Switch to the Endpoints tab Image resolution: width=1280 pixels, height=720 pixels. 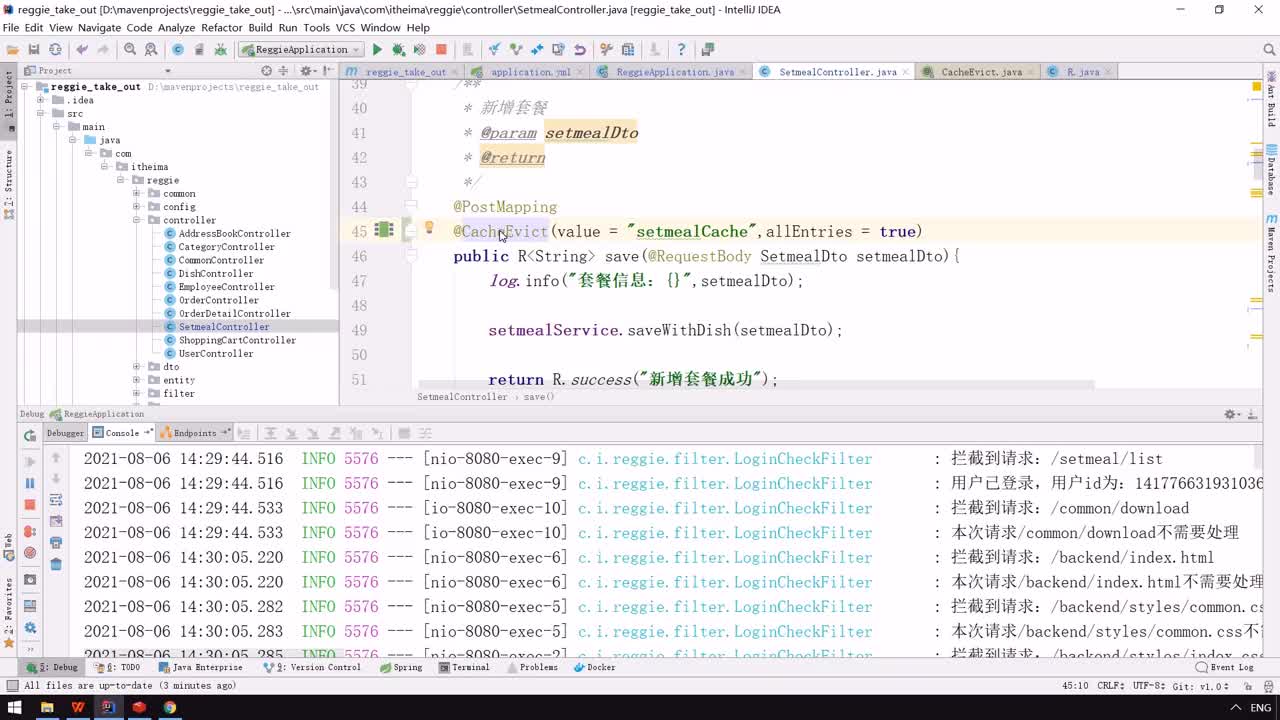tap(195, 433)
